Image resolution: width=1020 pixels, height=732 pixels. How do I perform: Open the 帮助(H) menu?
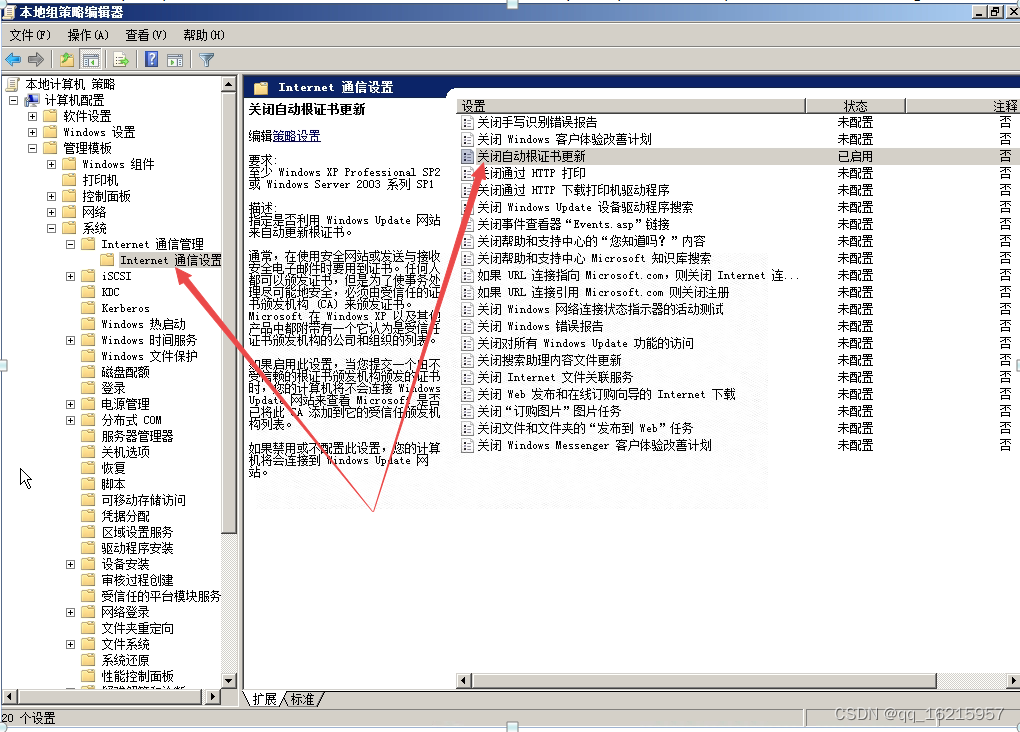click(204, 35)
